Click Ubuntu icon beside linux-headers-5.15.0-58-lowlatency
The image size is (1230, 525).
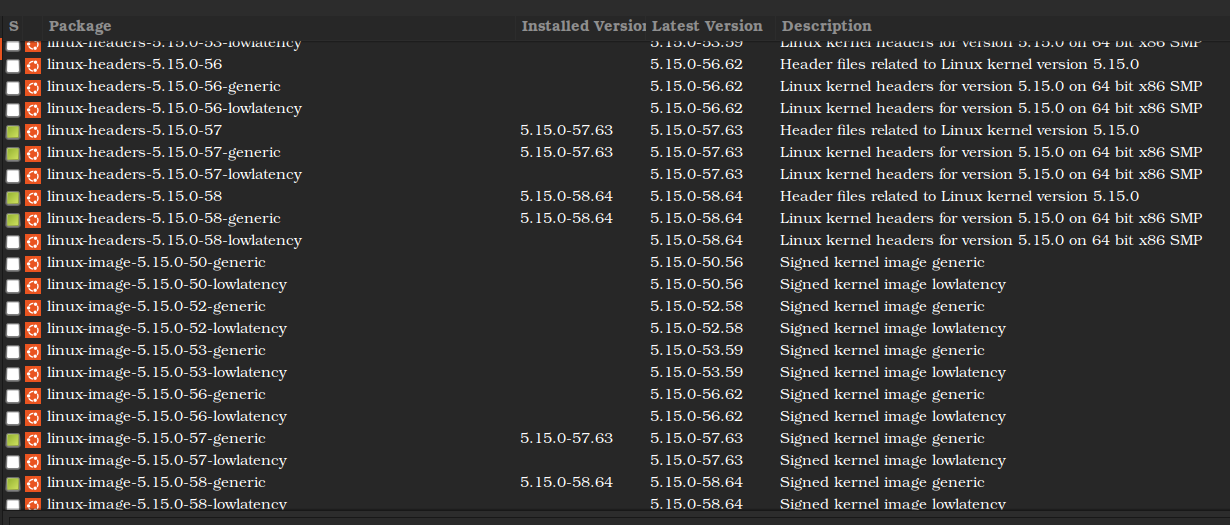pos(32,241)
